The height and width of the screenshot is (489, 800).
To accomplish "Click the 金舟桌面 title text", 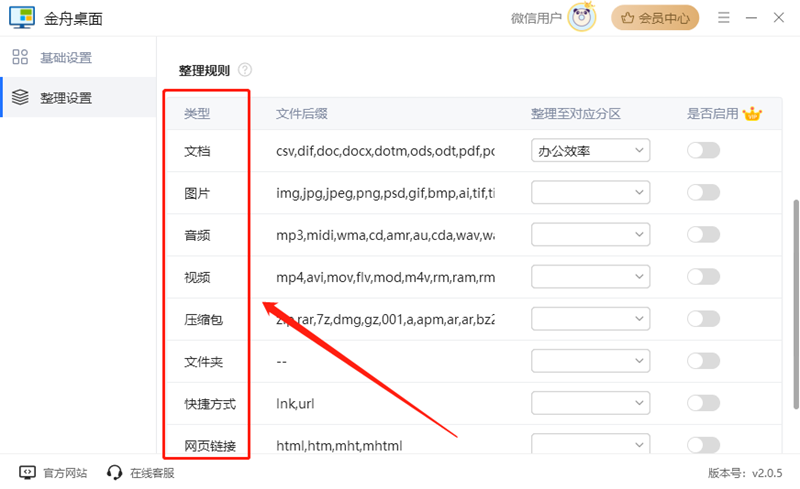I will [x=73, y=19].
